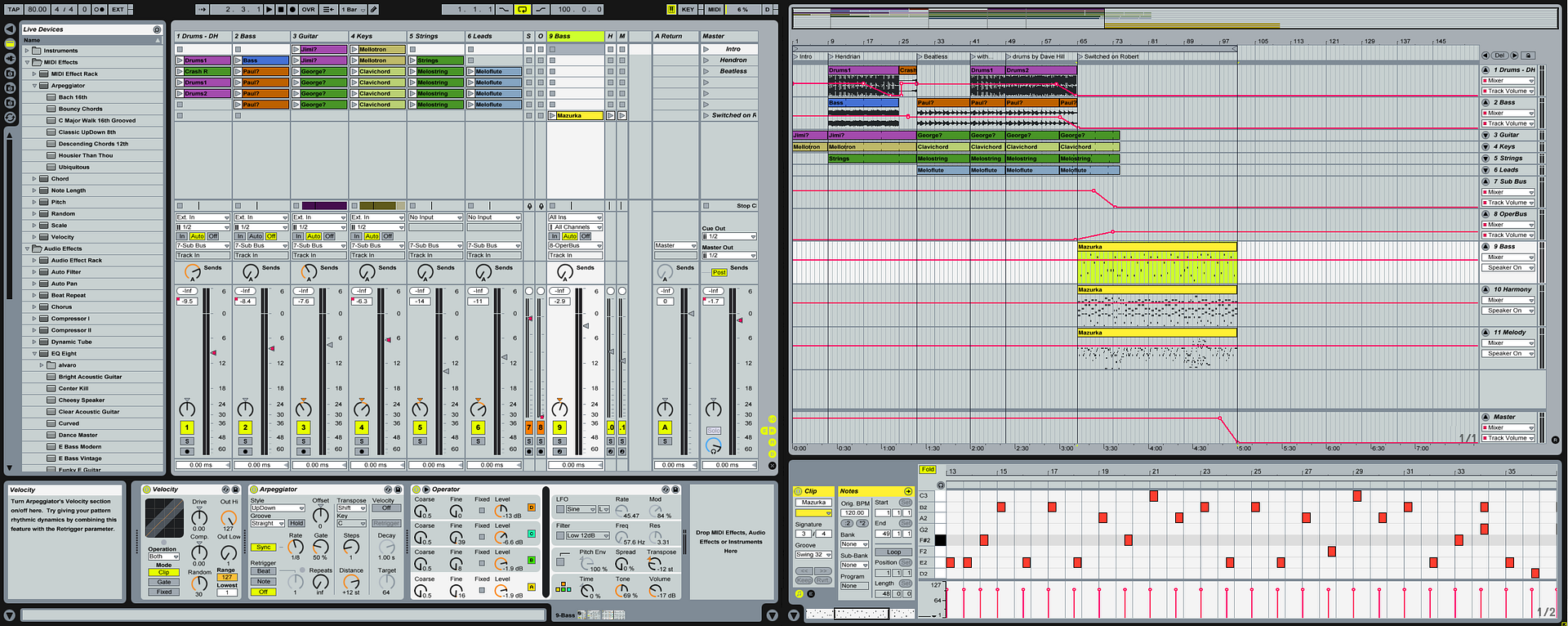Toggle the Fold button in MIDI editor
The width and height of the screenshot is (1568, 626).
(928, 470)
